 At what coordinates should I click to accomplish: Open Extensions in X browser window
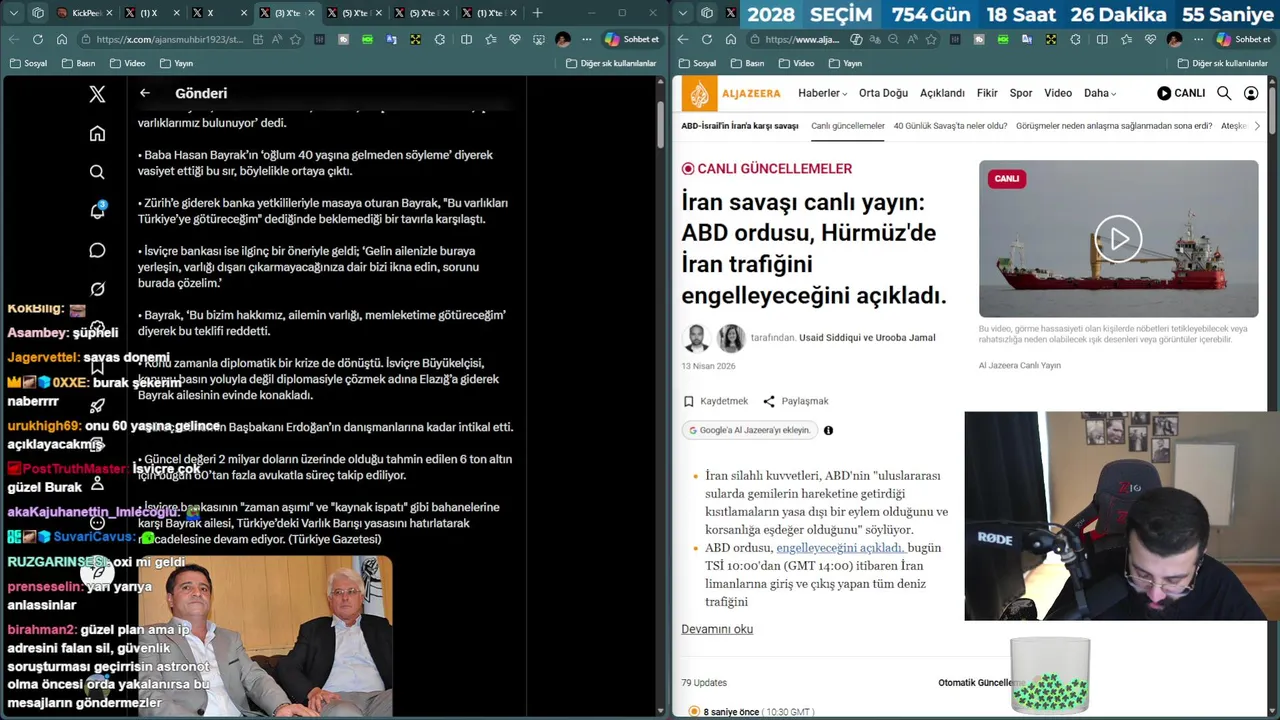pos(440,39)
